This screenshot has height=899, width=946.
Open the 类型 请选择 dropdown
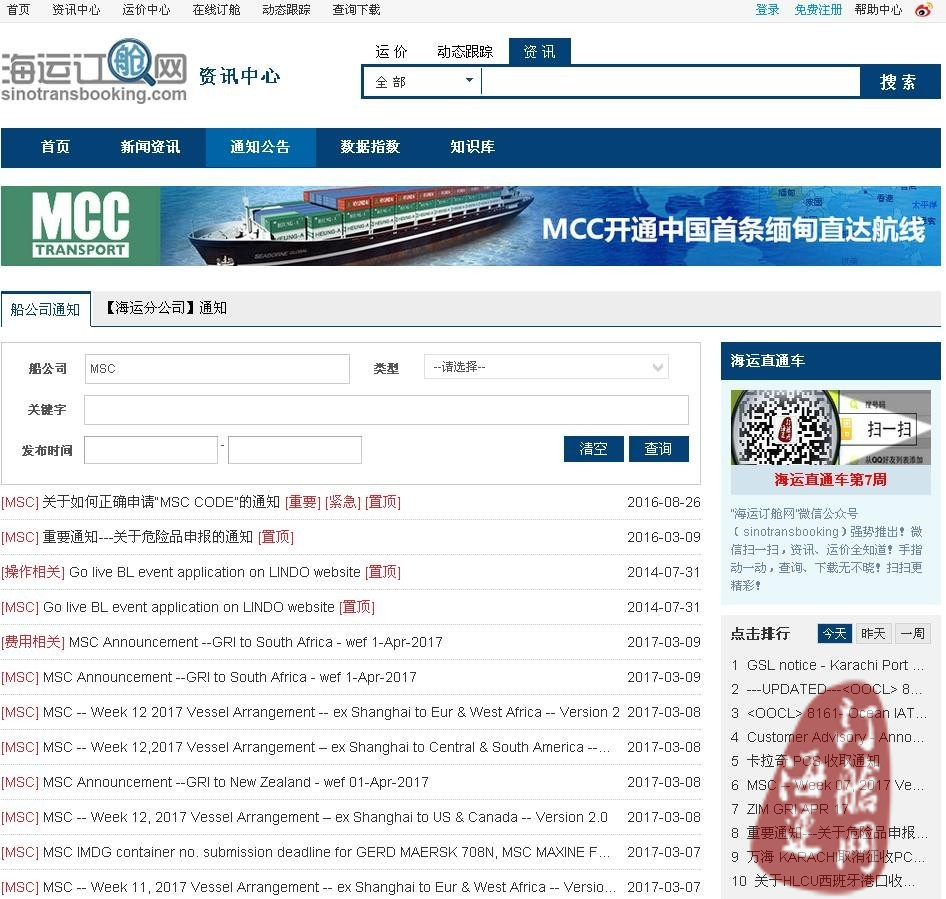[546, 367]
